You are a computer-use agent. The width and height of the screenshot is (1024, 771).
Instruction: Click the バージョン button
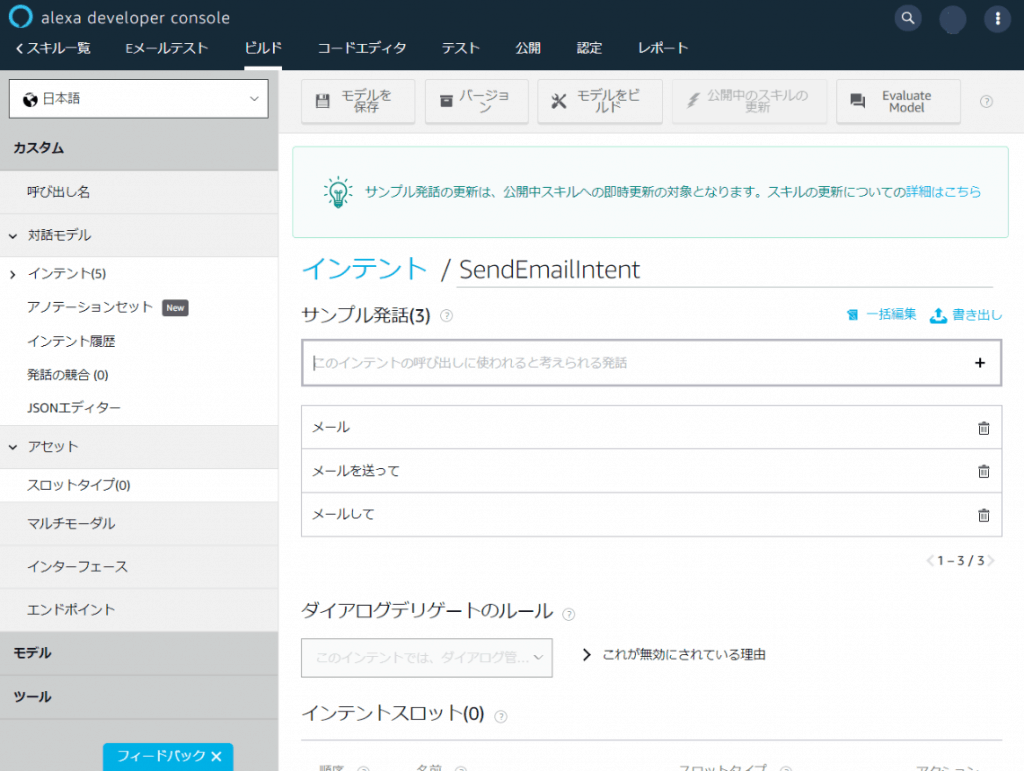coord(477,101)
